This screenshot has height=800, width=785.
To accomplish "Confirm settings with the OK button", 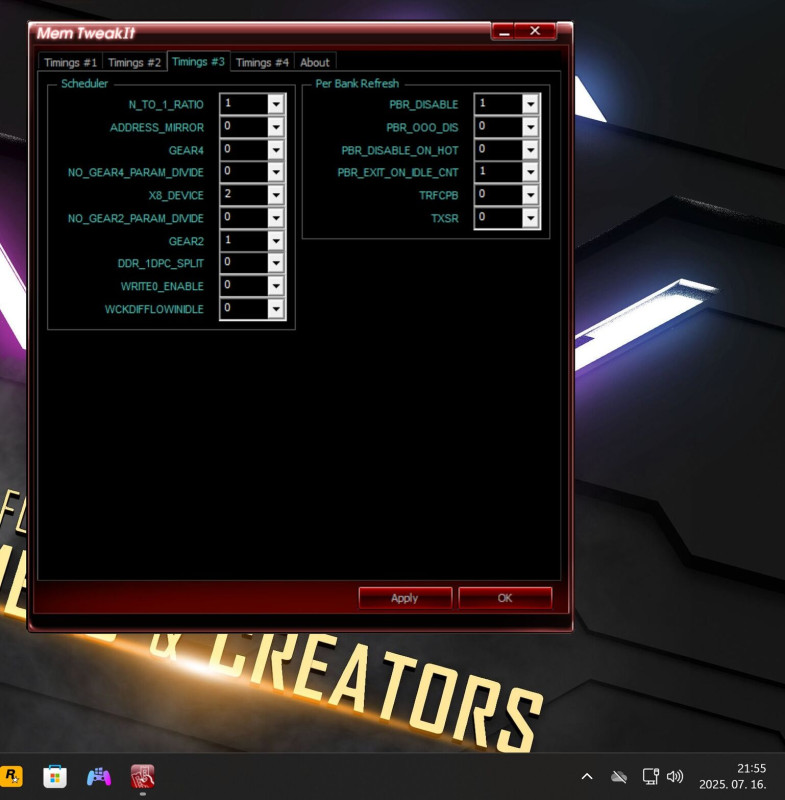I will (505, 598).
